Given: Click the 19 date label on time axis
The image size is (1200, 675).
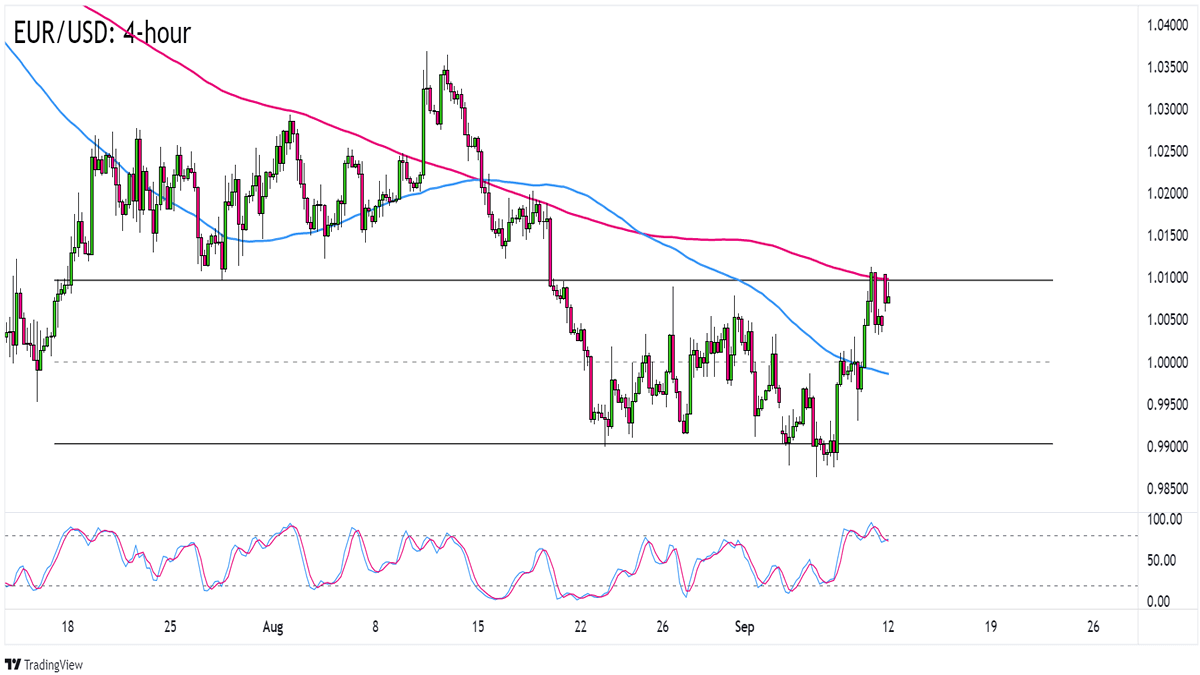Looking at the screenshot, I should 990,627.
